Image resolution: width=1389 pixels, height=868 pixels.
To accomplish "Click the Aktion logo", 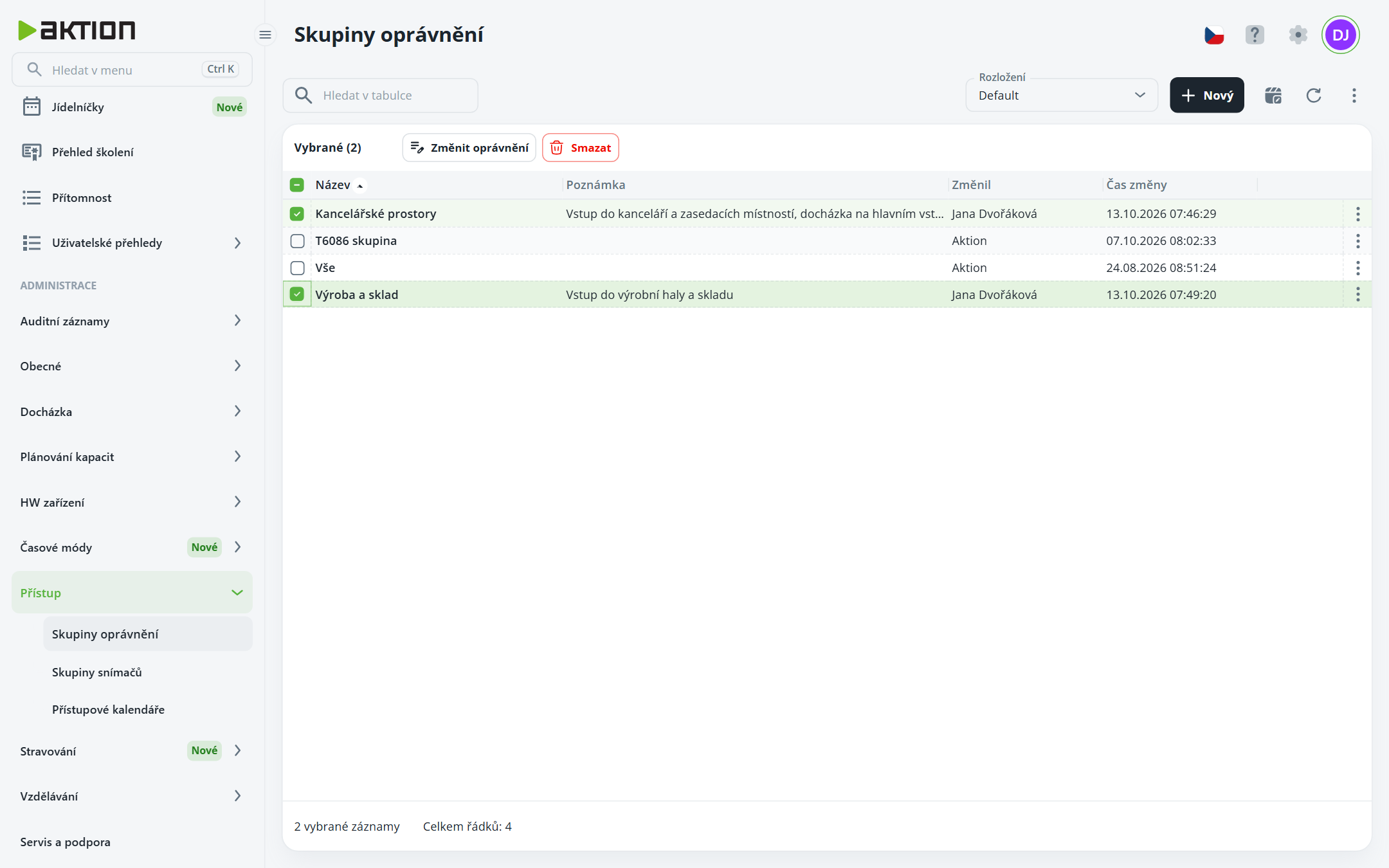I will tap(77, 30).
